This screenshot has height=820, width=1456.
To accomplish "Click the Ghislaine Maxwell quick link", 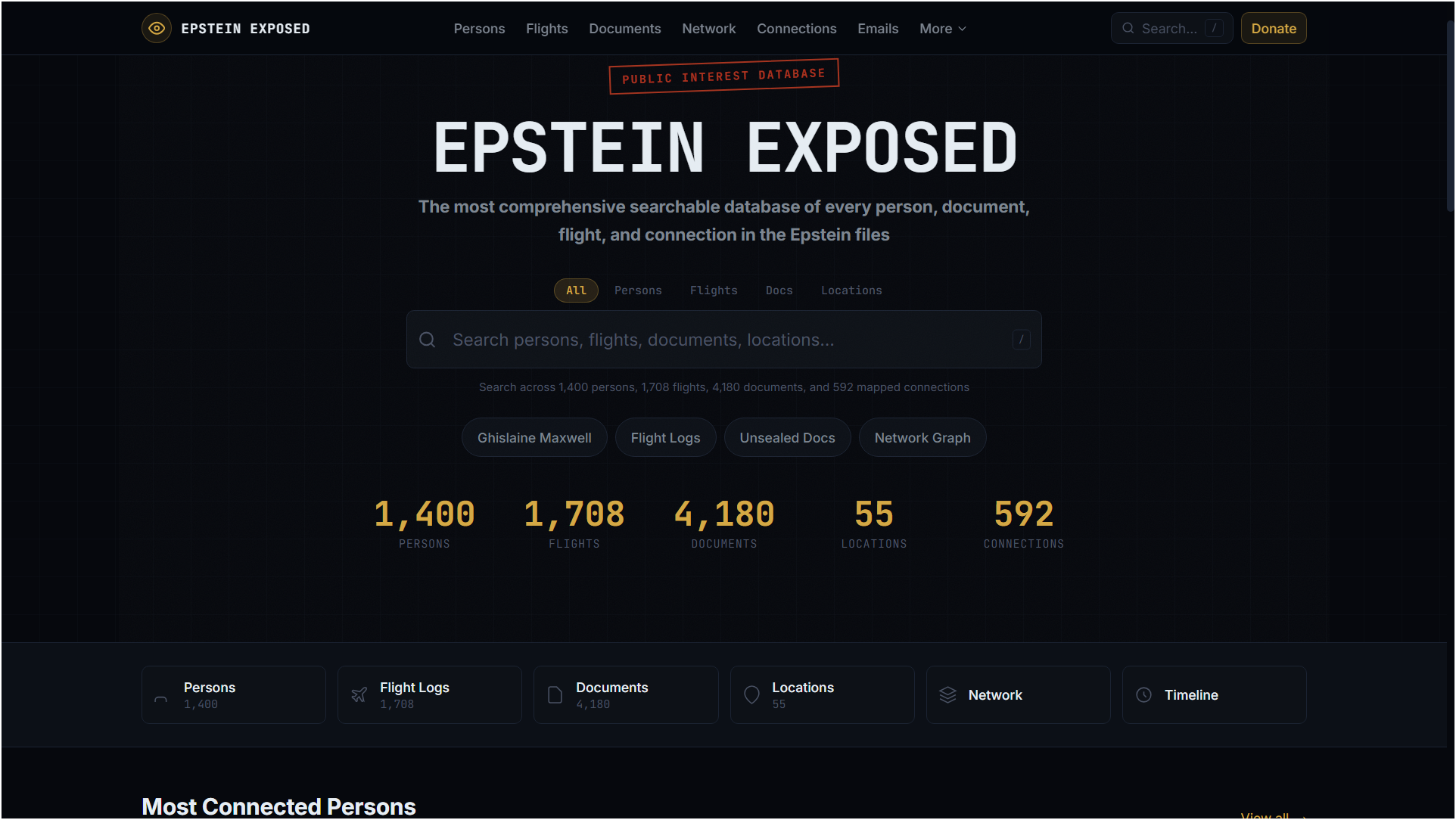I will coord(534,438).
